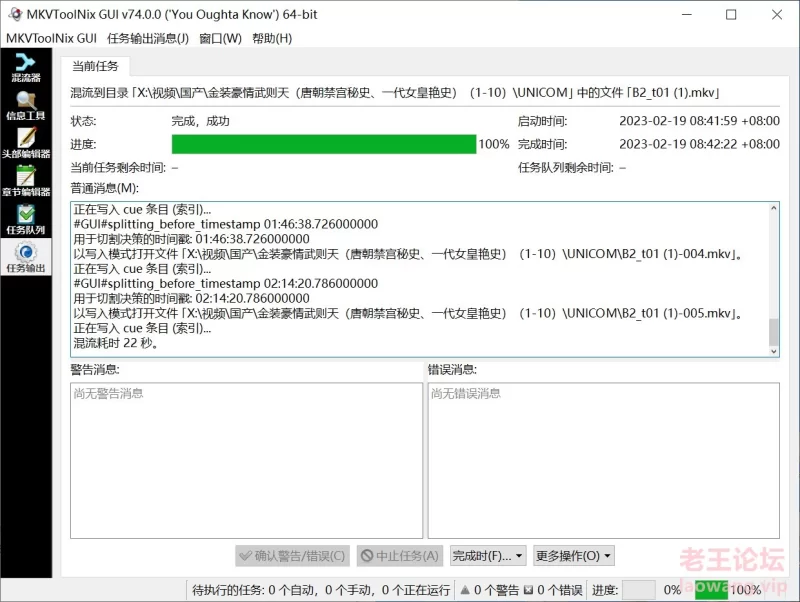Select the 任务输出 job output view
800x602 pixels.
[x=26, y=258]
